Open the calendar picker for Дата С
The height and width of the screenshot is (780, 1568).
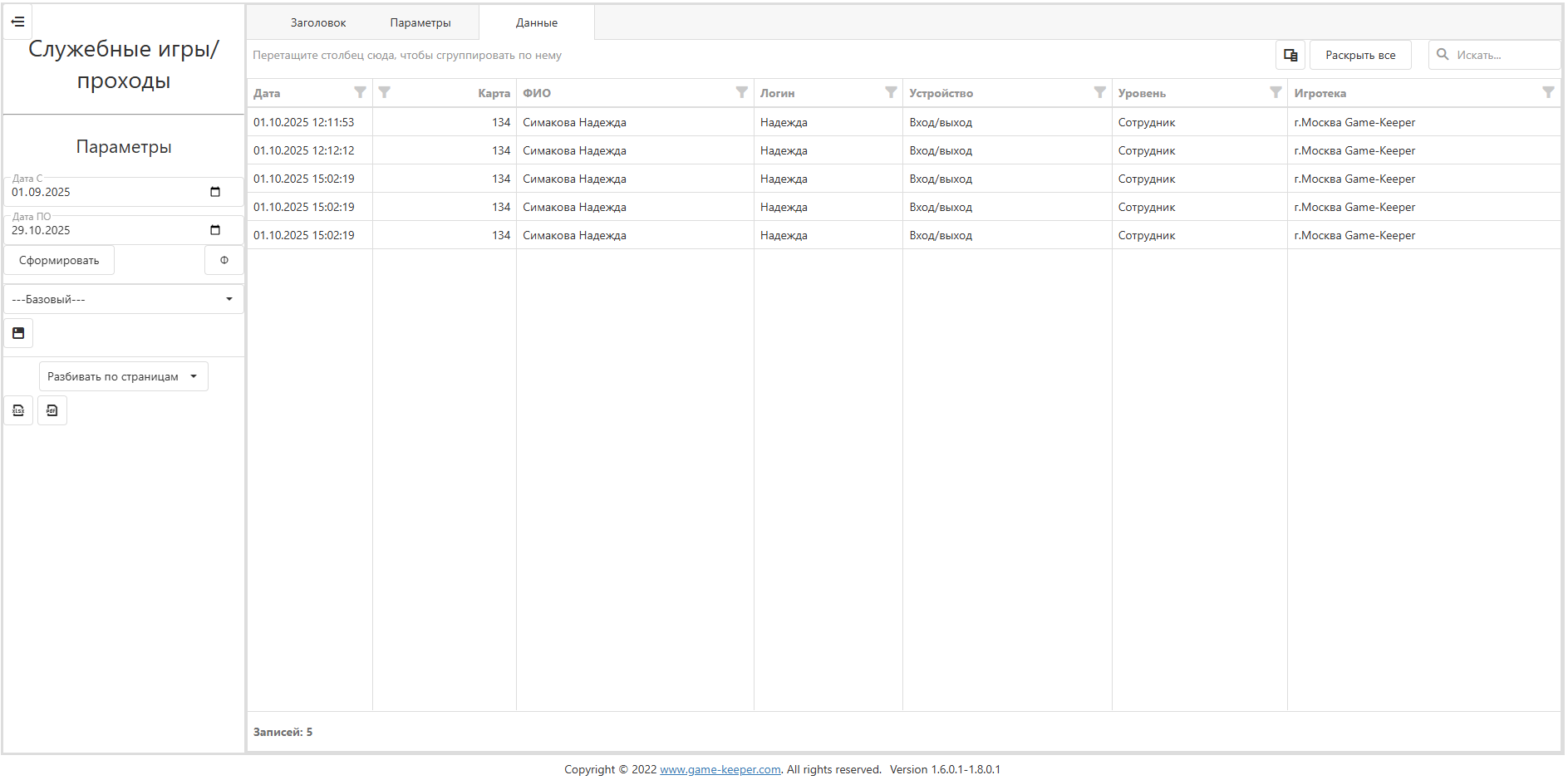tap(215, 192)
